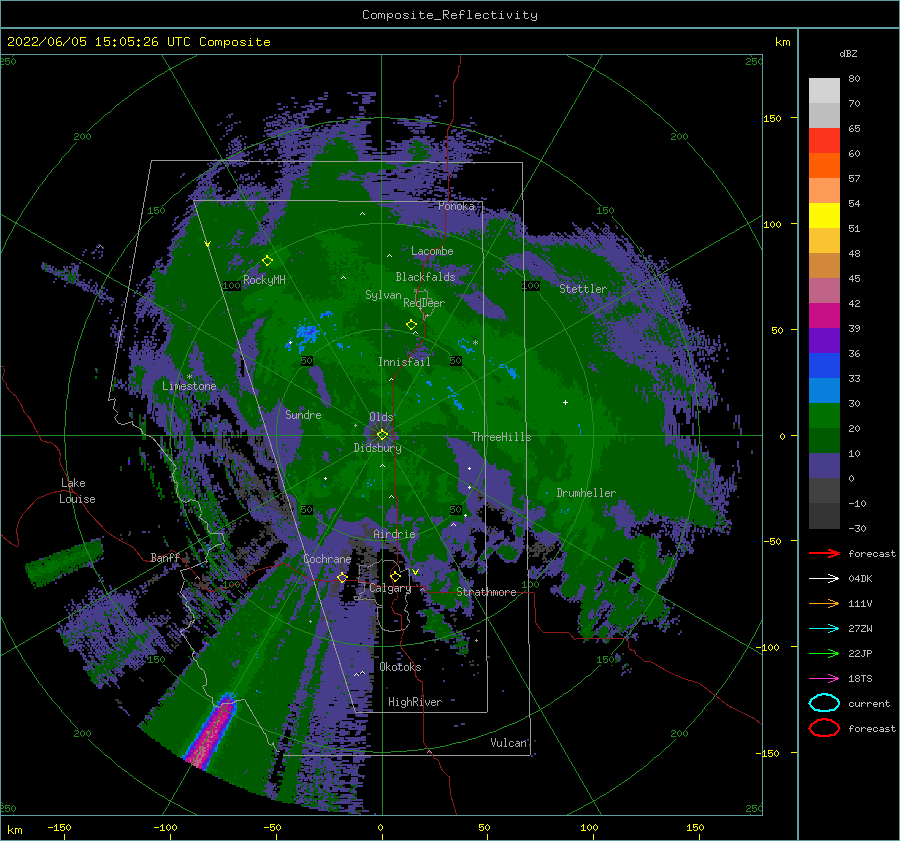Click the Ponoka city label
Screen dimensions: 900x841
click(456, 206)
